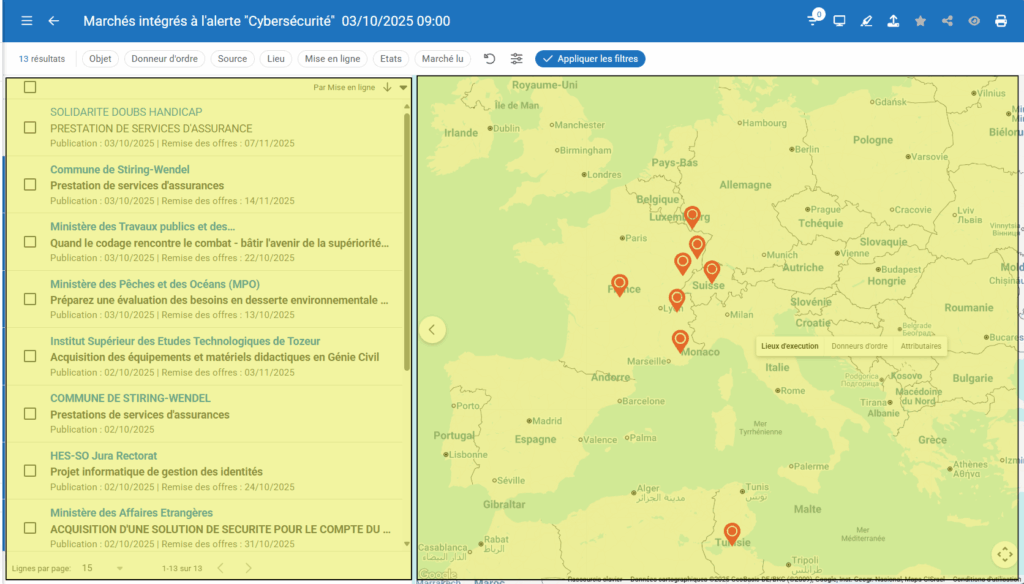Switch map to 'Donneurs d'ordre' tab

coord(859,346)
